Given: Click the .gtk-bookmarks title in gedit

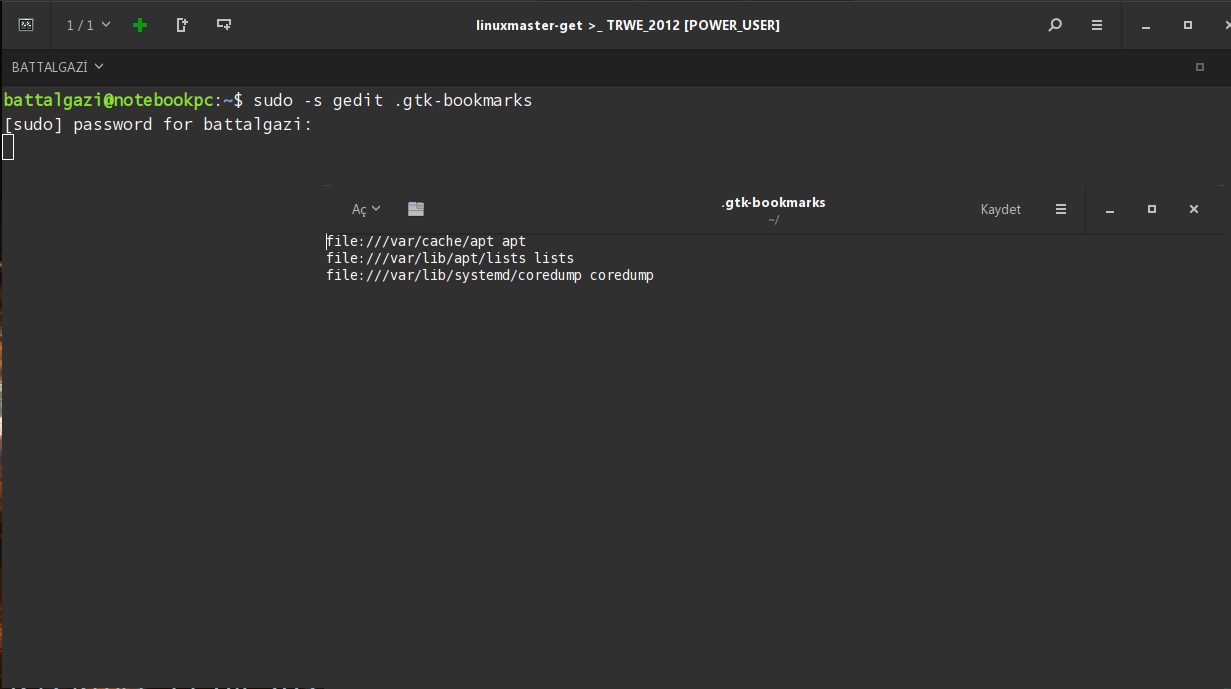Looking at the screenshot, I should tap(773, 202).
